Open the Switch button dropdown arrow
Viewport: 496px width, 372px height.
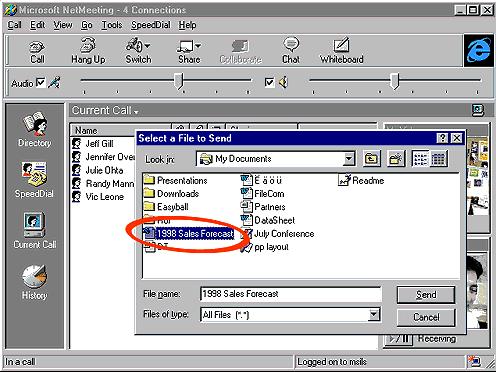point(147,46)
